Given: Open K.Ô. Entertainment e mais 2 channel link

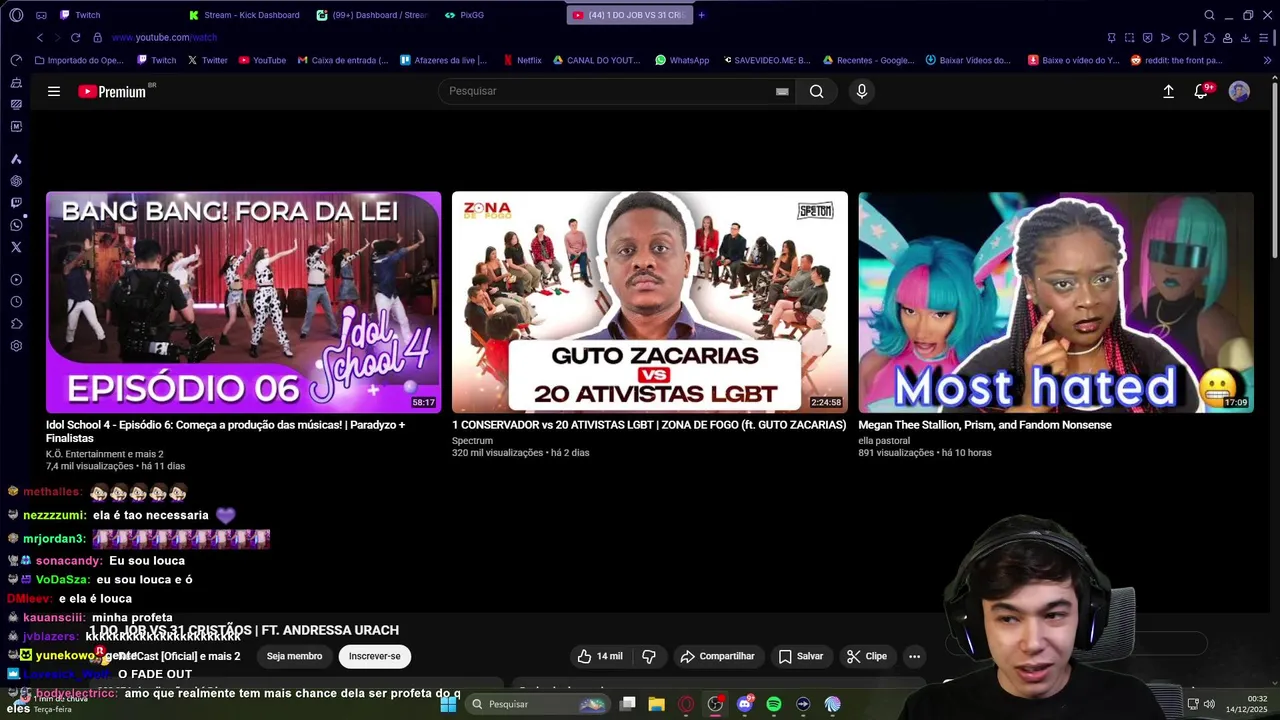Looking at the screenshot, I should point(104,454).
